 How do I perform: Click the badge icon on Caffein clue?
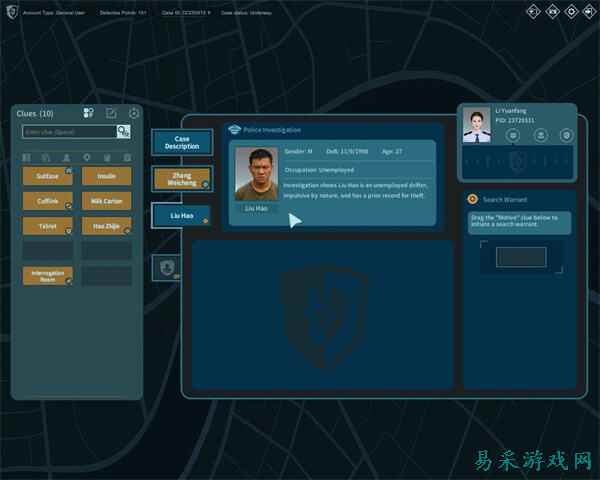click(x=68, y=206)
